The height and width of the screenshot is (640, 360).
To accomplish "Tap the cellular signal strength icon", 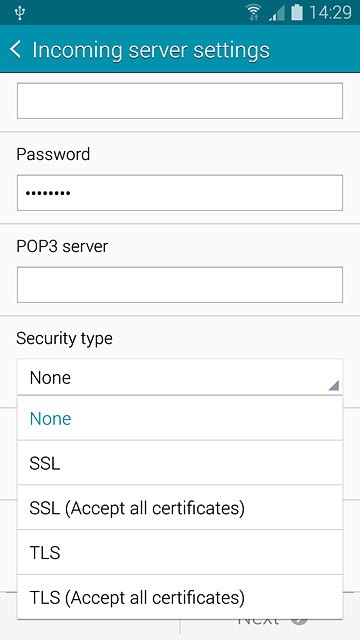I will 277,13.
